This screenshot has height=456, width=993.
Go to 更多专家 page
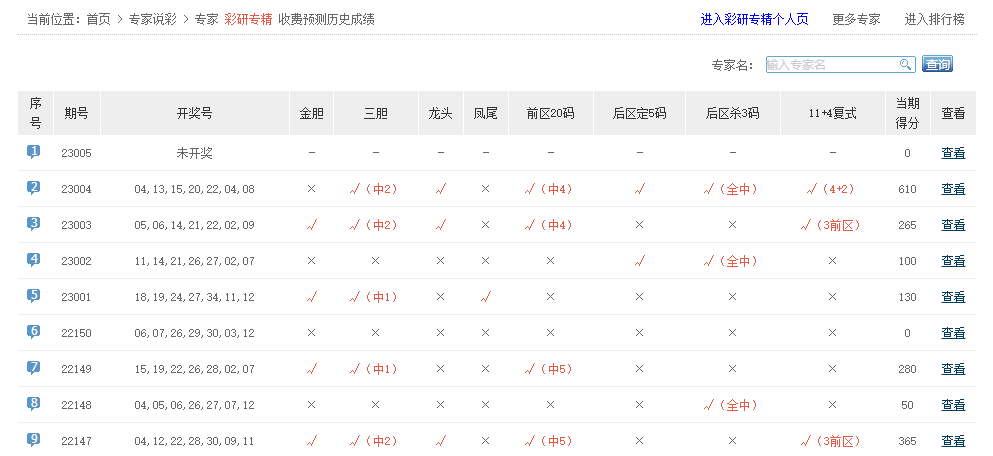(x=856, y=19)
